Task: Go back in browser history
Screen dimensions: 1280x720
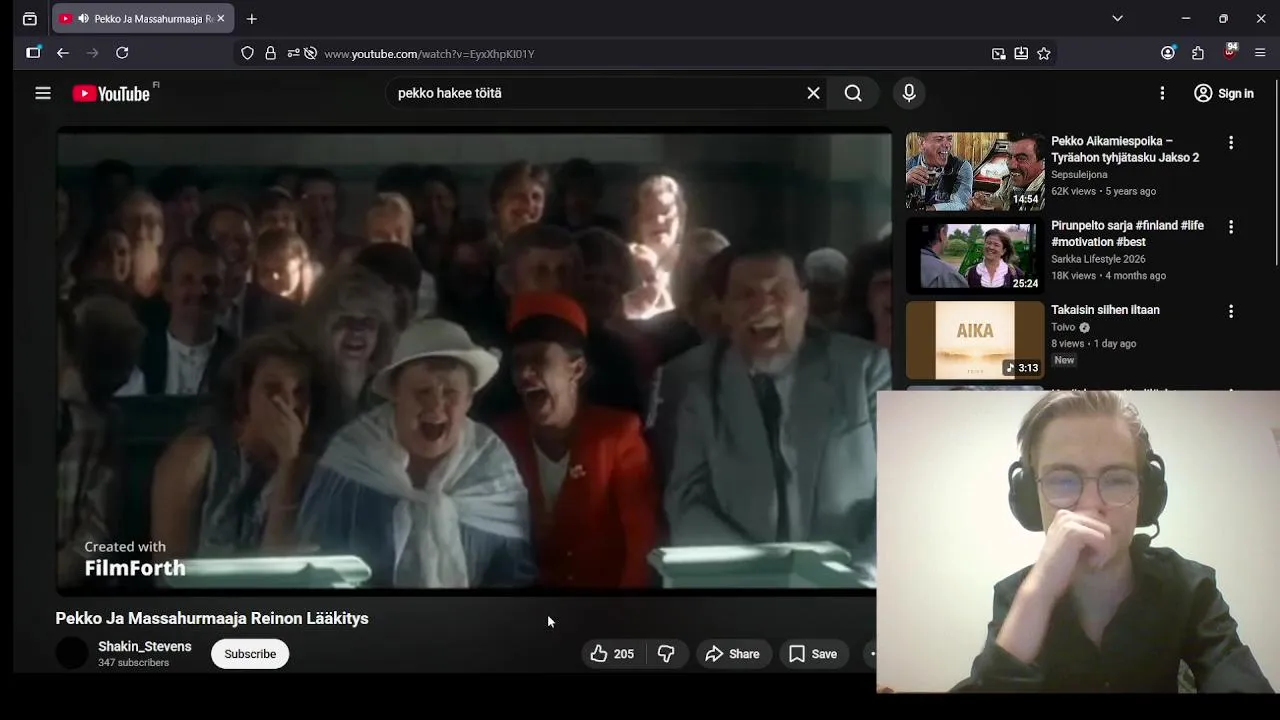Action: (x=63, y=53)
